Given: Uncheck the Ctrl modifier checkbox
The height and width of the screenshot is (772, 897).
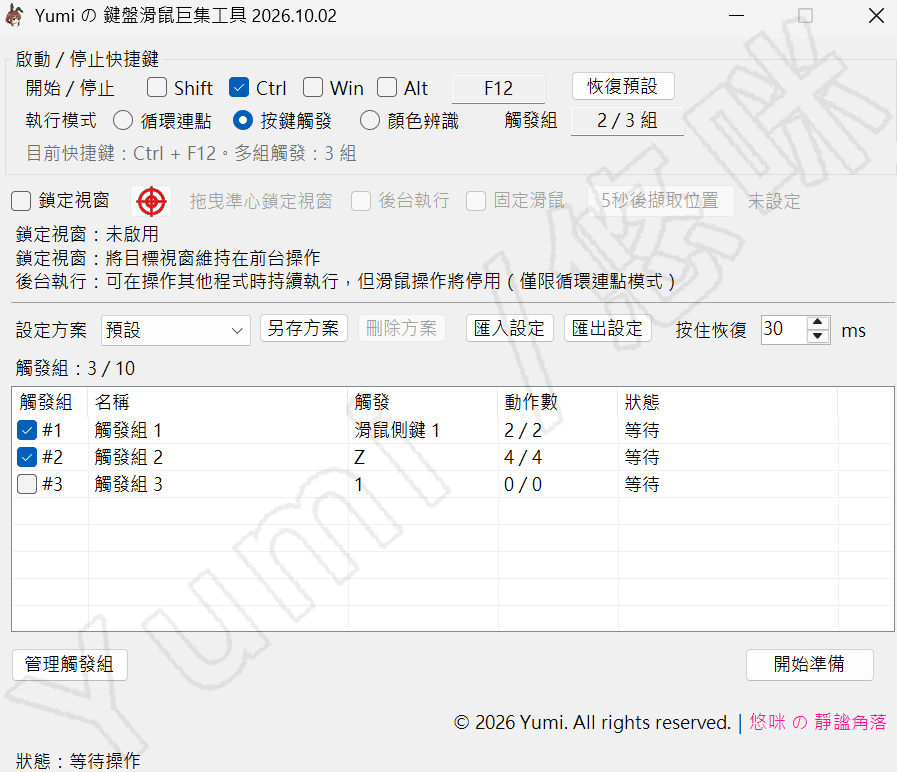Looking at the screenshot, I should coord(239,88).
